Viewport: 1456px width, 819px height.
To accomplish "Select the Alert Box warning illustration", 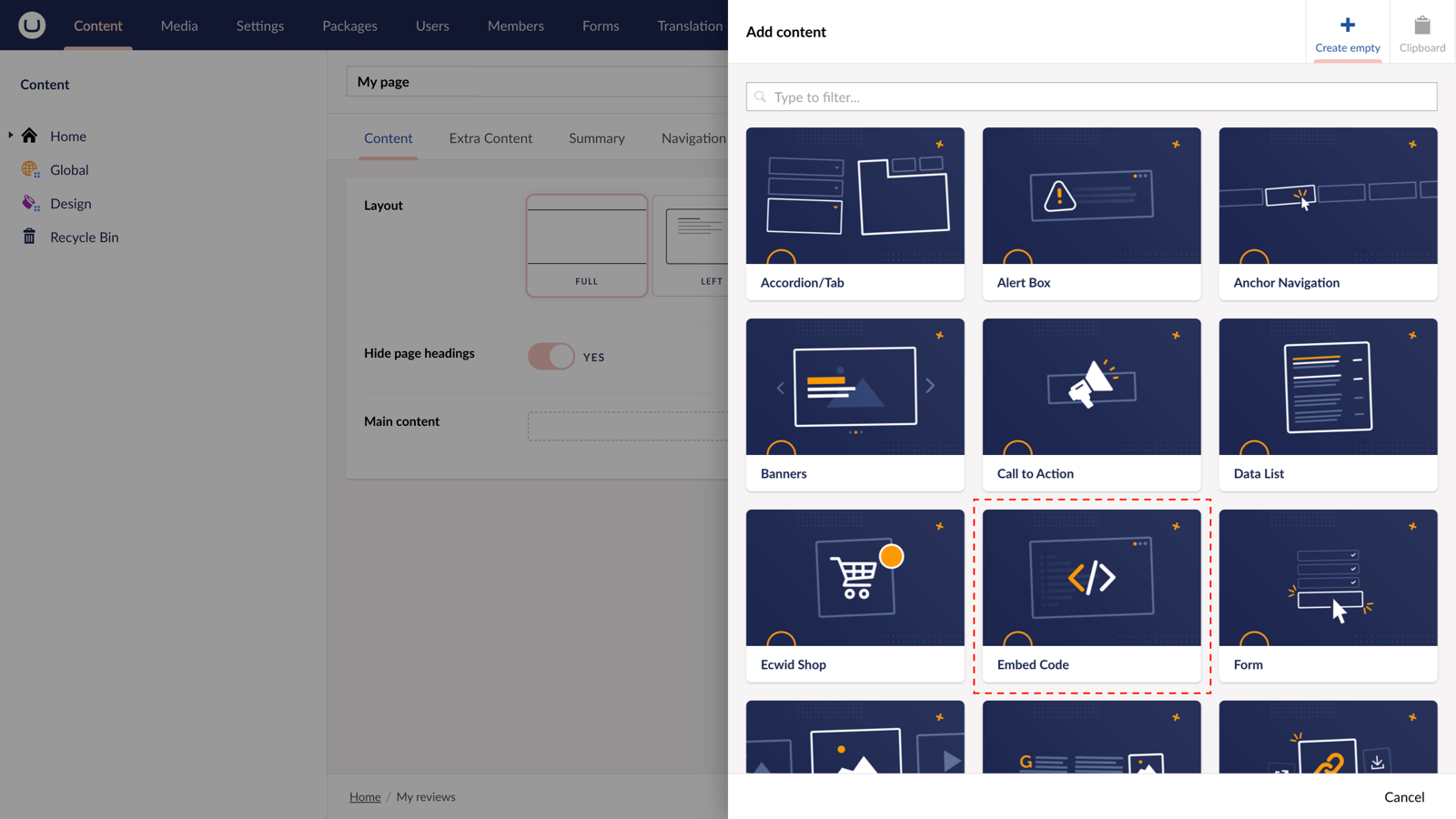I will [x=1092, y=196].
